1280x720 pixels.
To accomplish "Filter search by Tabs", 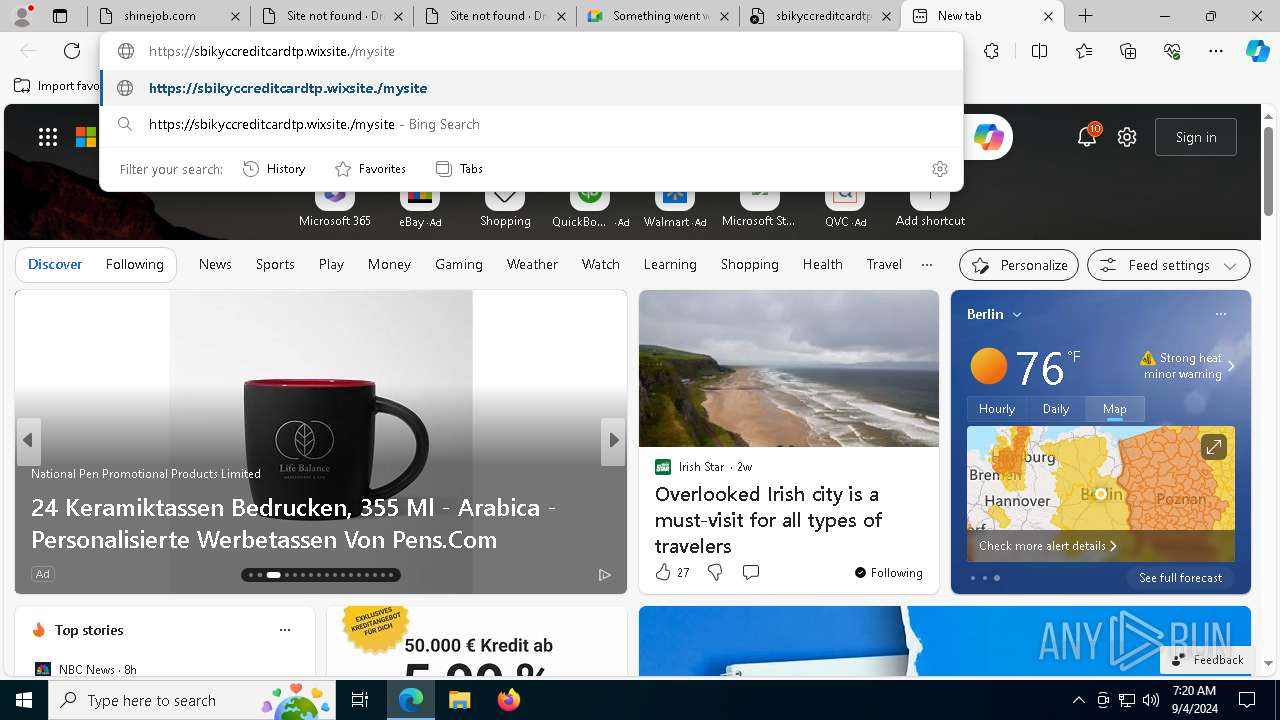I will click(459, 169).
